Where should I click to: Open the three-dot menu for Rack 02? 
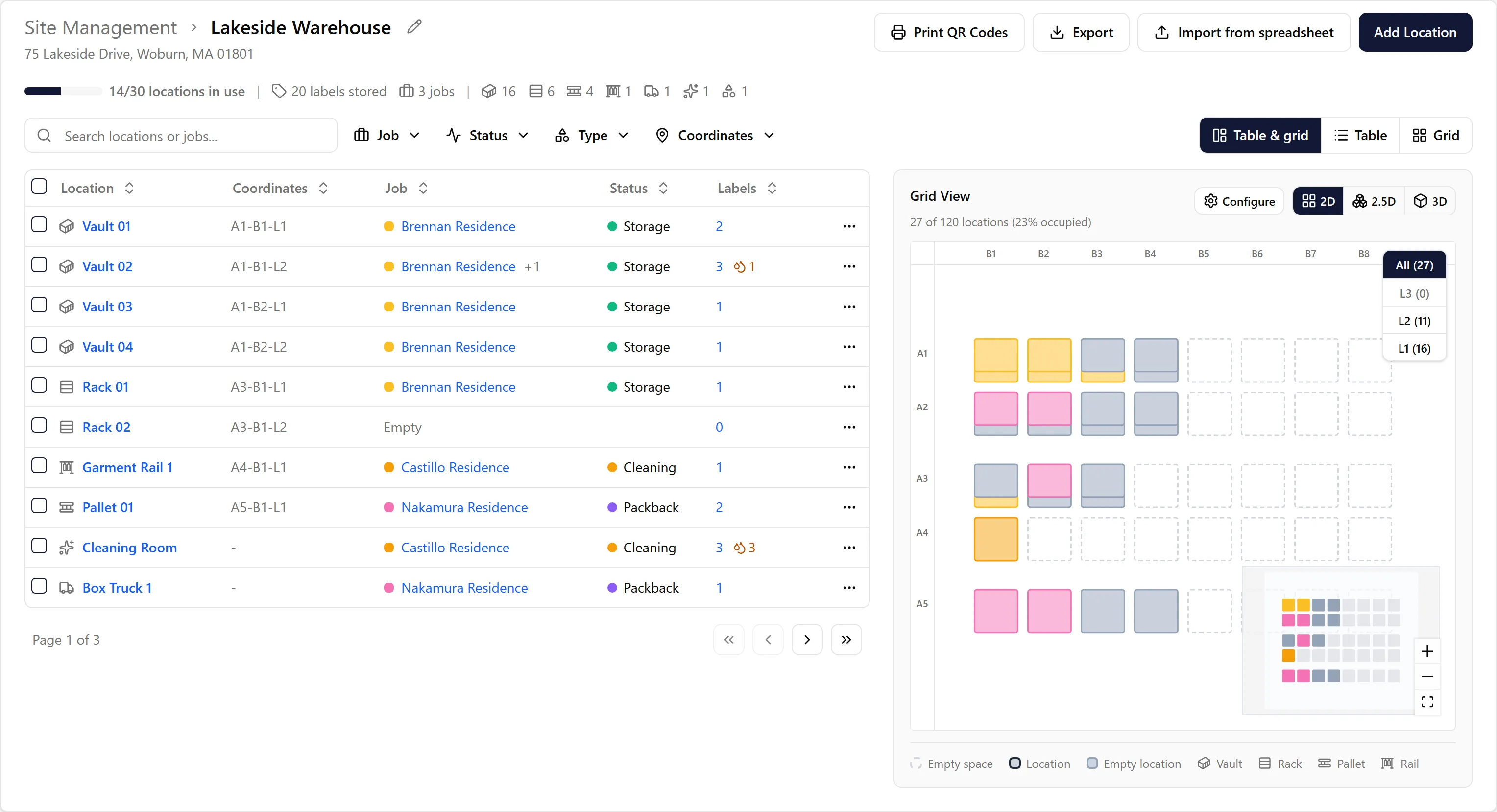(x=849, y=428)
